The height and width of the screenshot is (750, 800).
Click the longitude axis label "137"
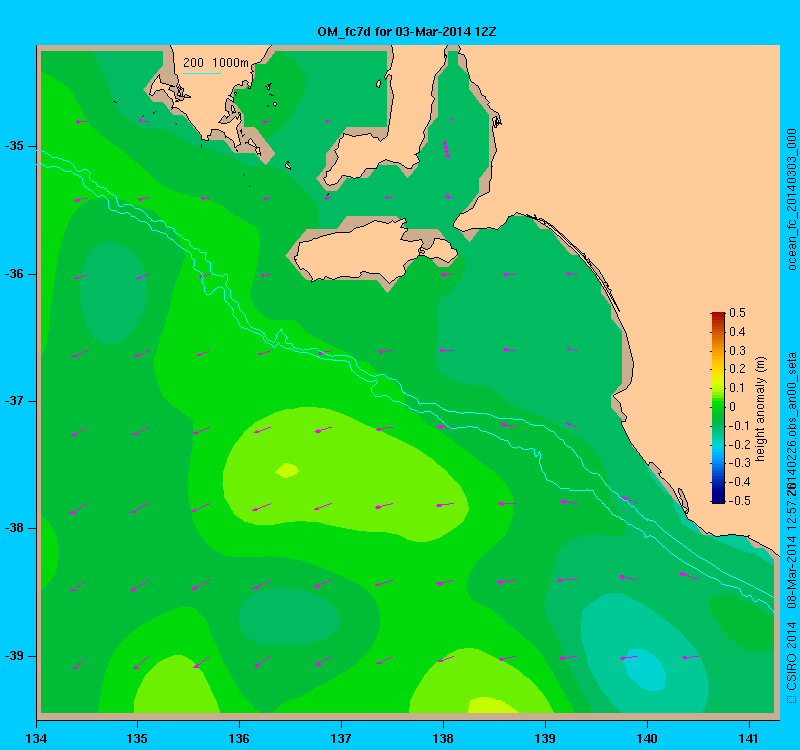[x=341, y=738]
